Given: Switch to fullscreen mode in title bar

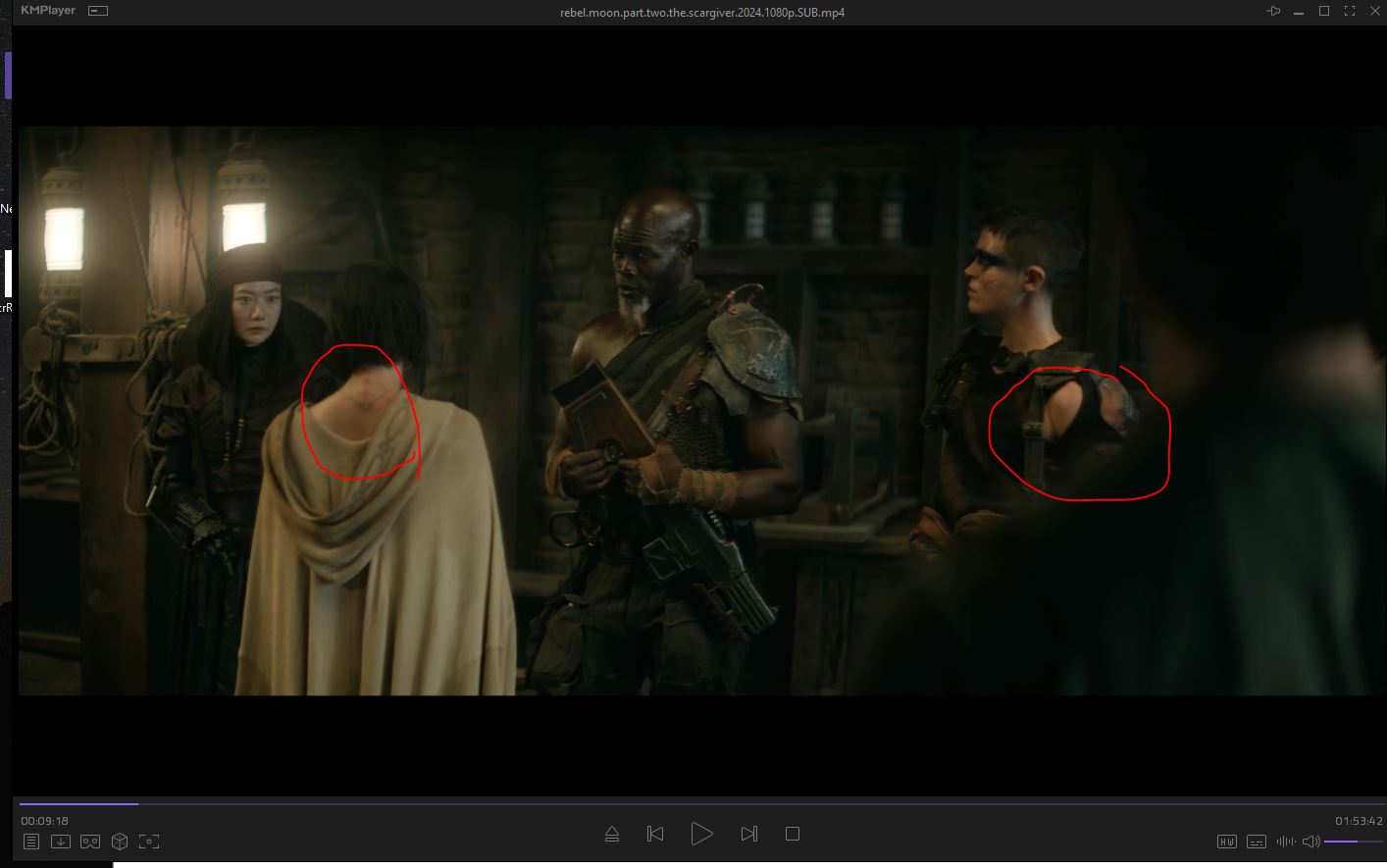Looking at the screenshot, I should coord(1350,12).
